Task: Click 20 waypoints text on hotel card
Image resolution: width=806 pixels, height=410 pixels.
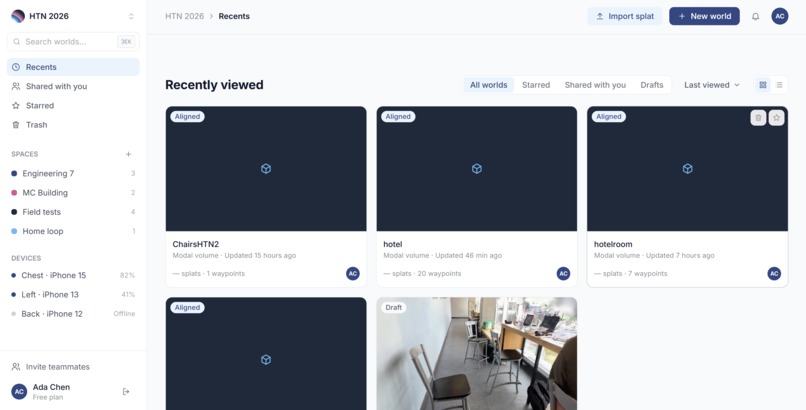Action: (x=439, y=273)
